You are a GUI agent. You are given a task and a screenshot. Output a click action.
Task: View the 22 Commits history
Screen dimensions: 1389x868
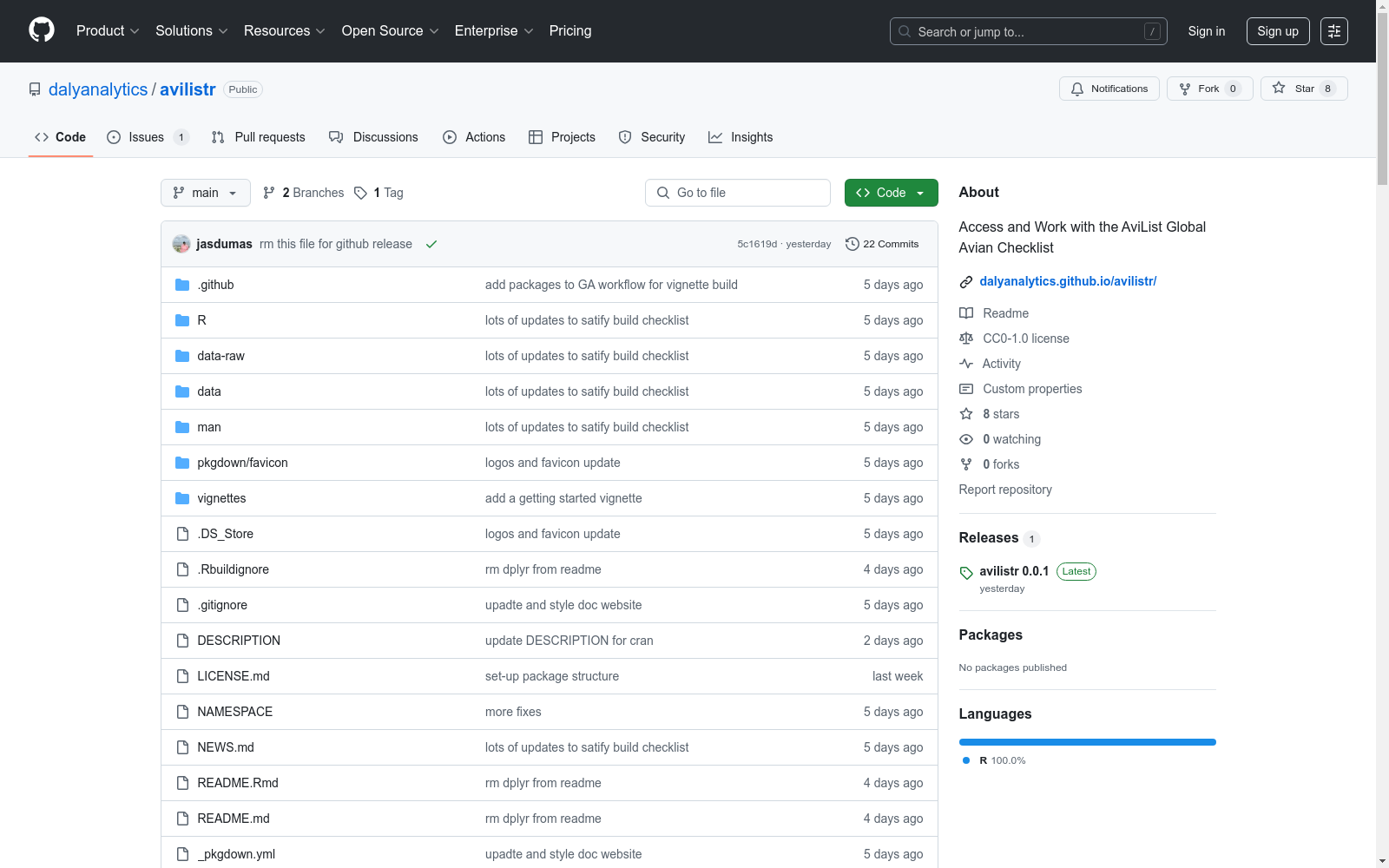[882, 244]
